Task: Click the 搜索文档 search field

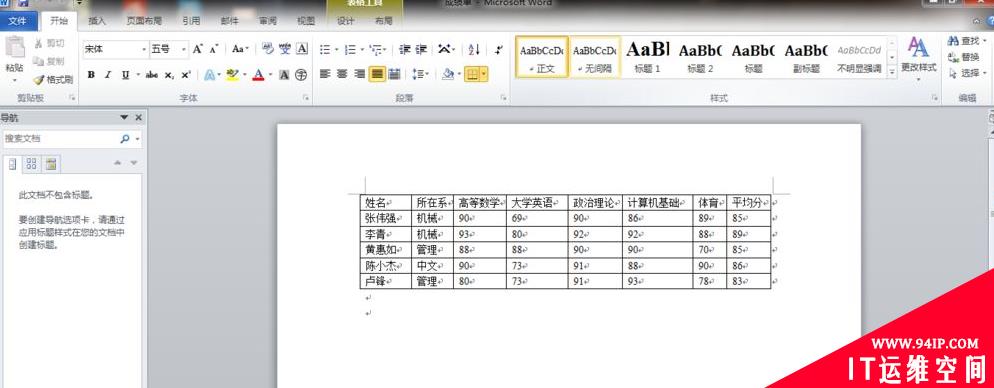Action: point(61,138)
